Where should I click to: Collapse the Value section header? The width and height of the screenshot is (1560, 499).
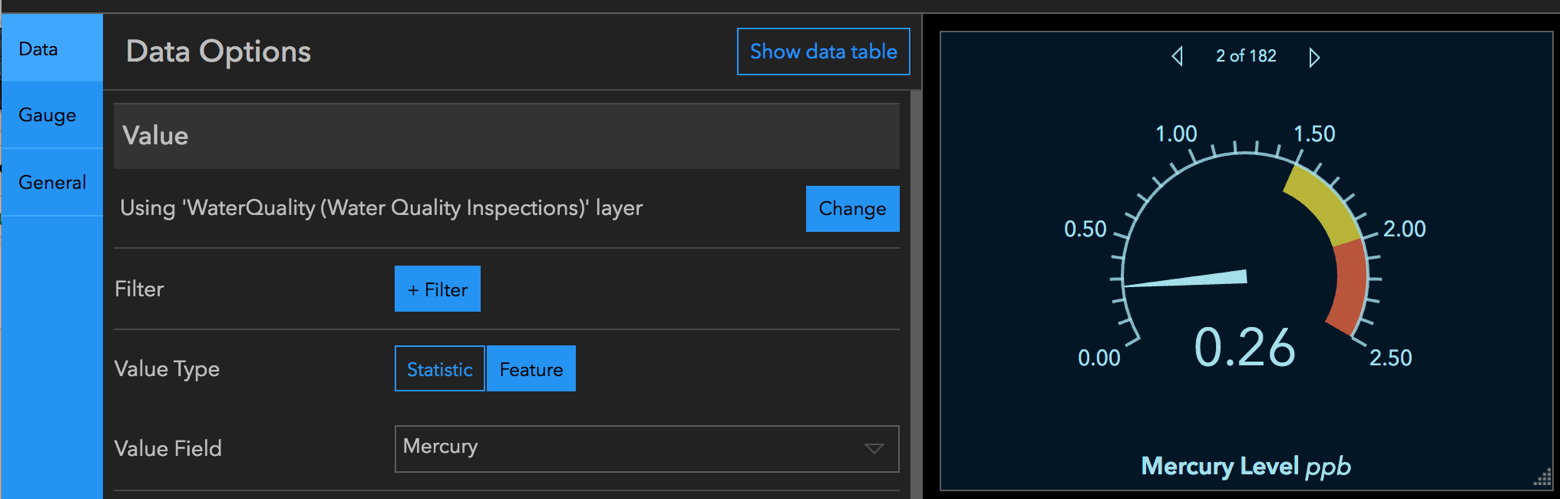pos(506,135)
